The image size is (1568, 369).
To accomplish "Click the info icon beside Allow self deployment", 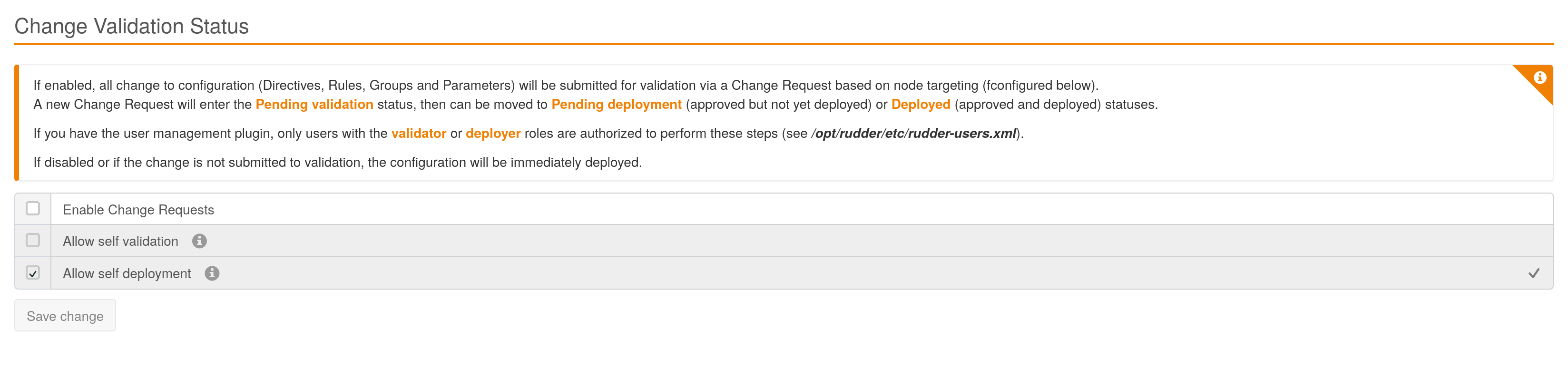I will click(212, 273).
